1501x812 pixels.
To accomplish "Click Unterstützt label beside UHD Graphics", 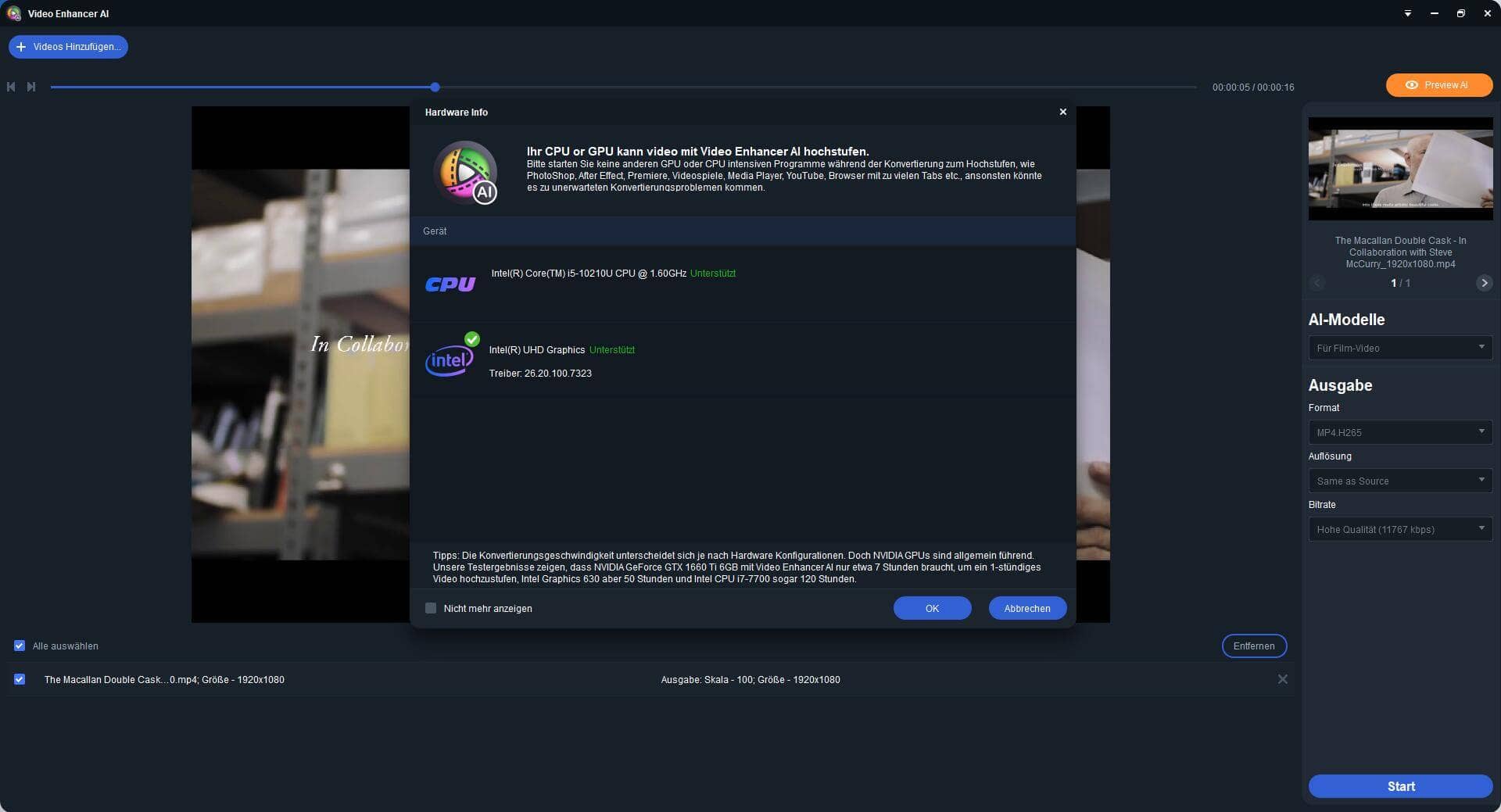I will click(612, 350).
